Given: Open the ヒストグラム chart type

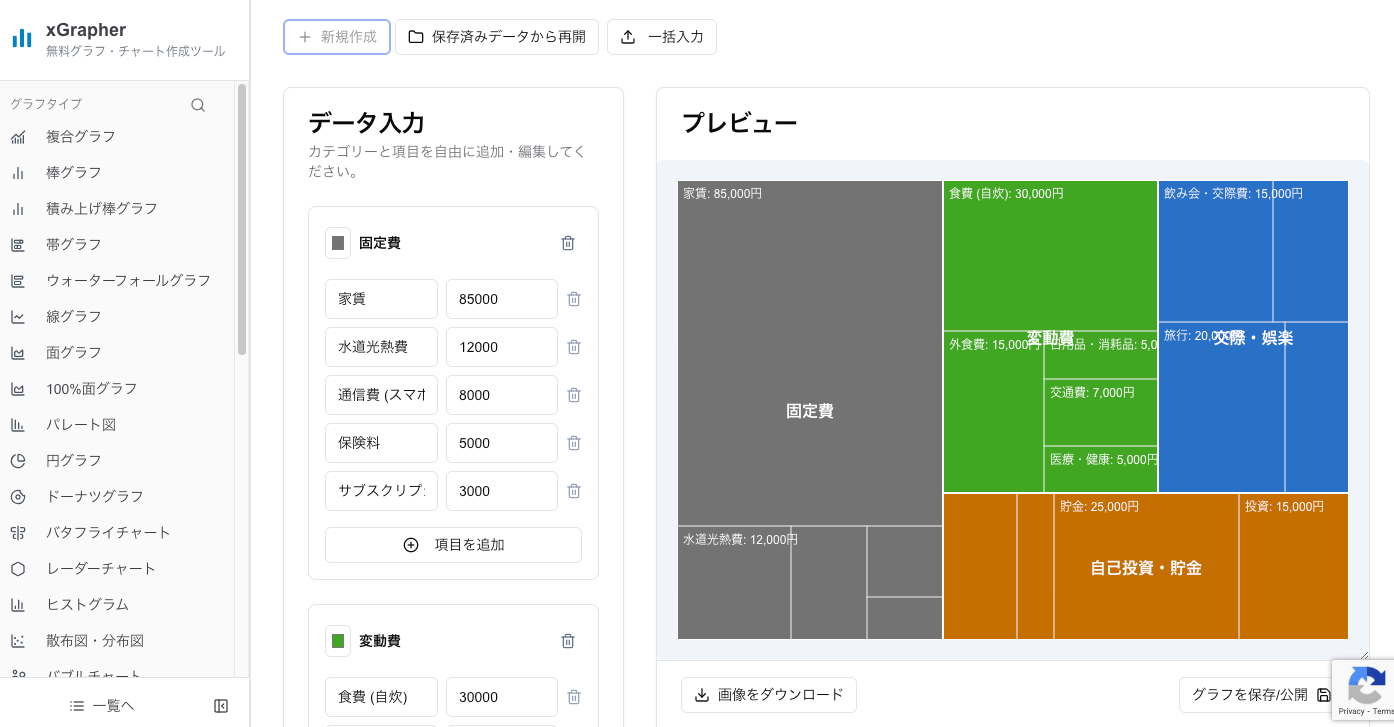Looking at the screenshot, I should coord(20,604).
